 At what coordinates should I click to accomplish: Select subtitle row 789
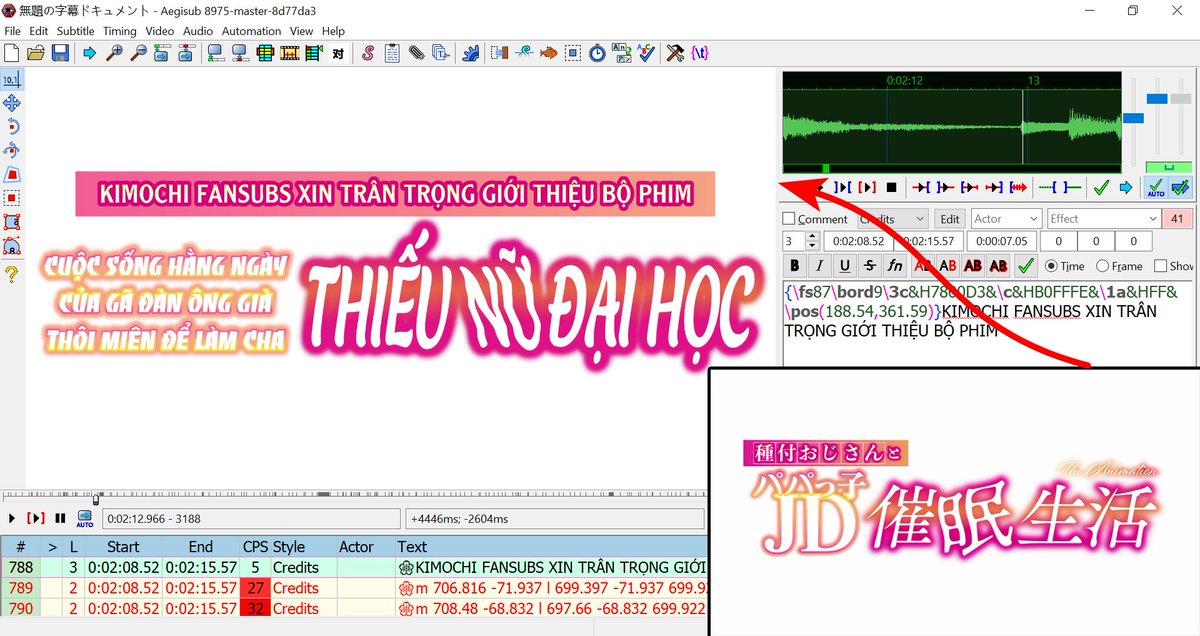pos(354,588)
